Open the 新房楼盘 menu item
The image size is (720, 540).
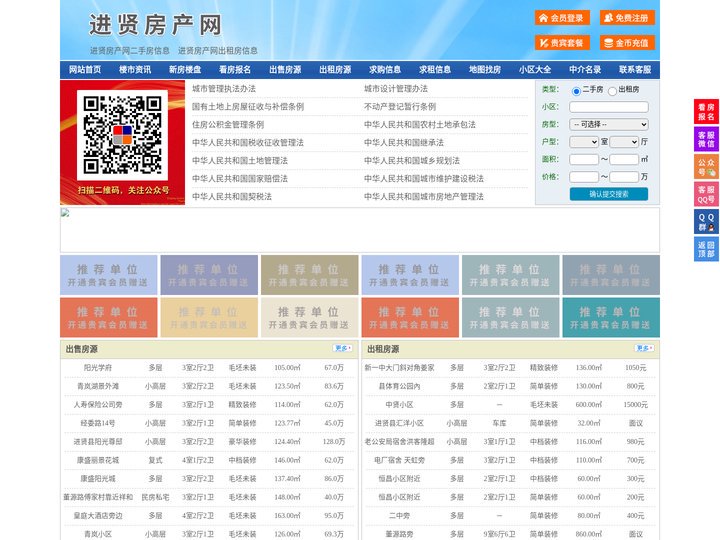(185, 70)
